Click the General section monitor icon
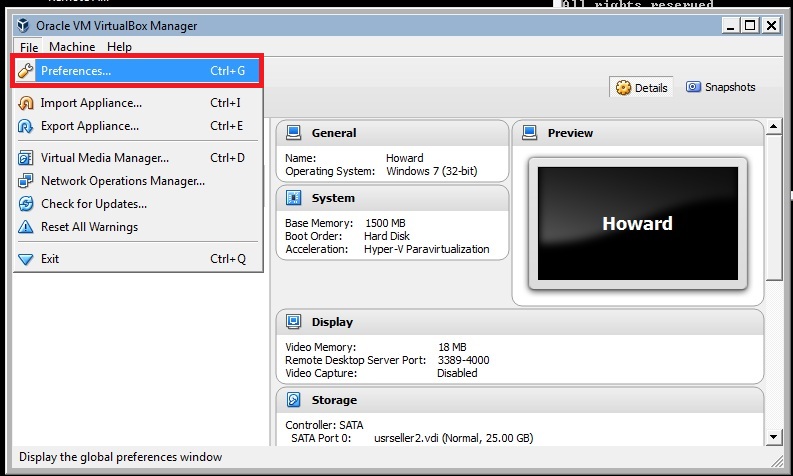The height and width of the screenshot is (476, 793). [293, 133]
